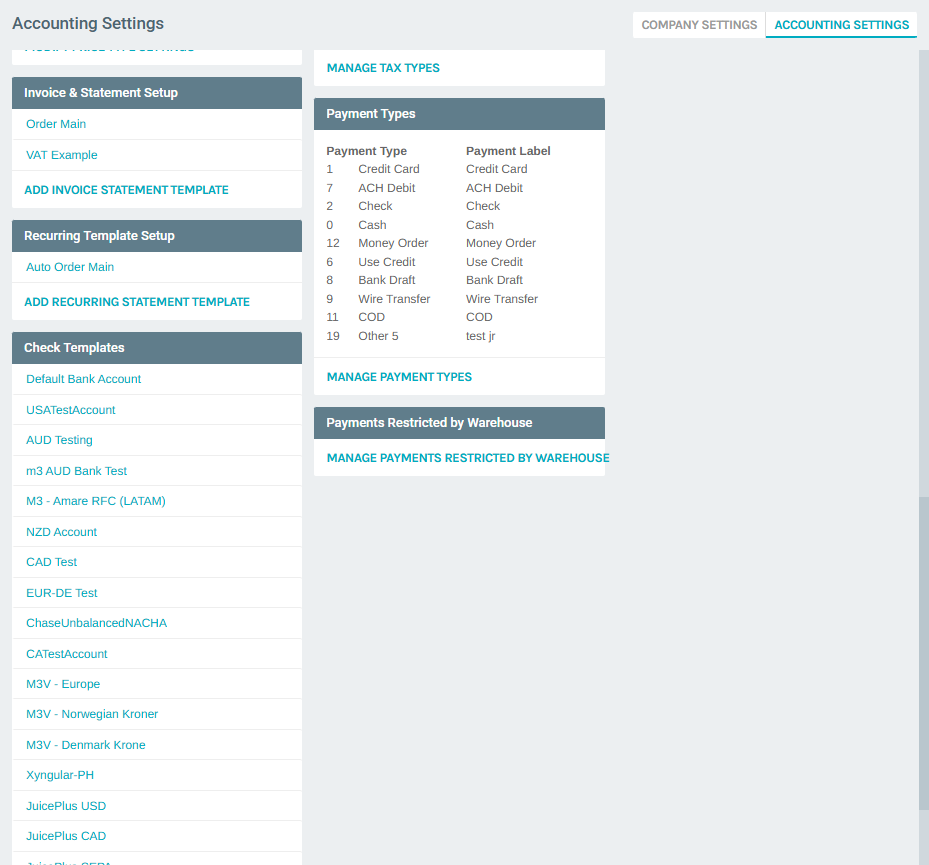
Task: Open the USATestAccount check template
Action: [71, 409]
